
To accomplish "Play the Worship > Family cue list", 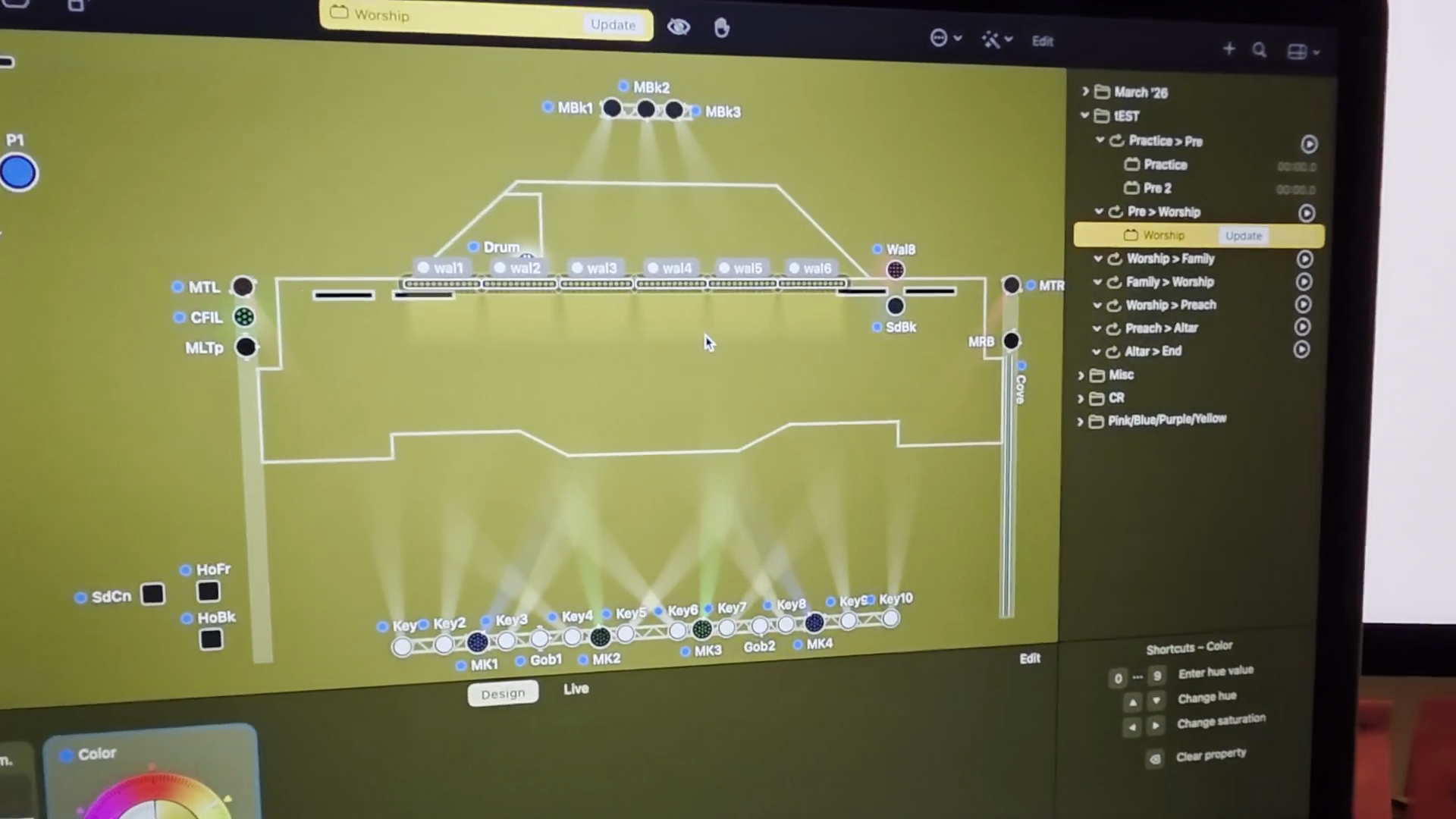I will coord(1304,259).
